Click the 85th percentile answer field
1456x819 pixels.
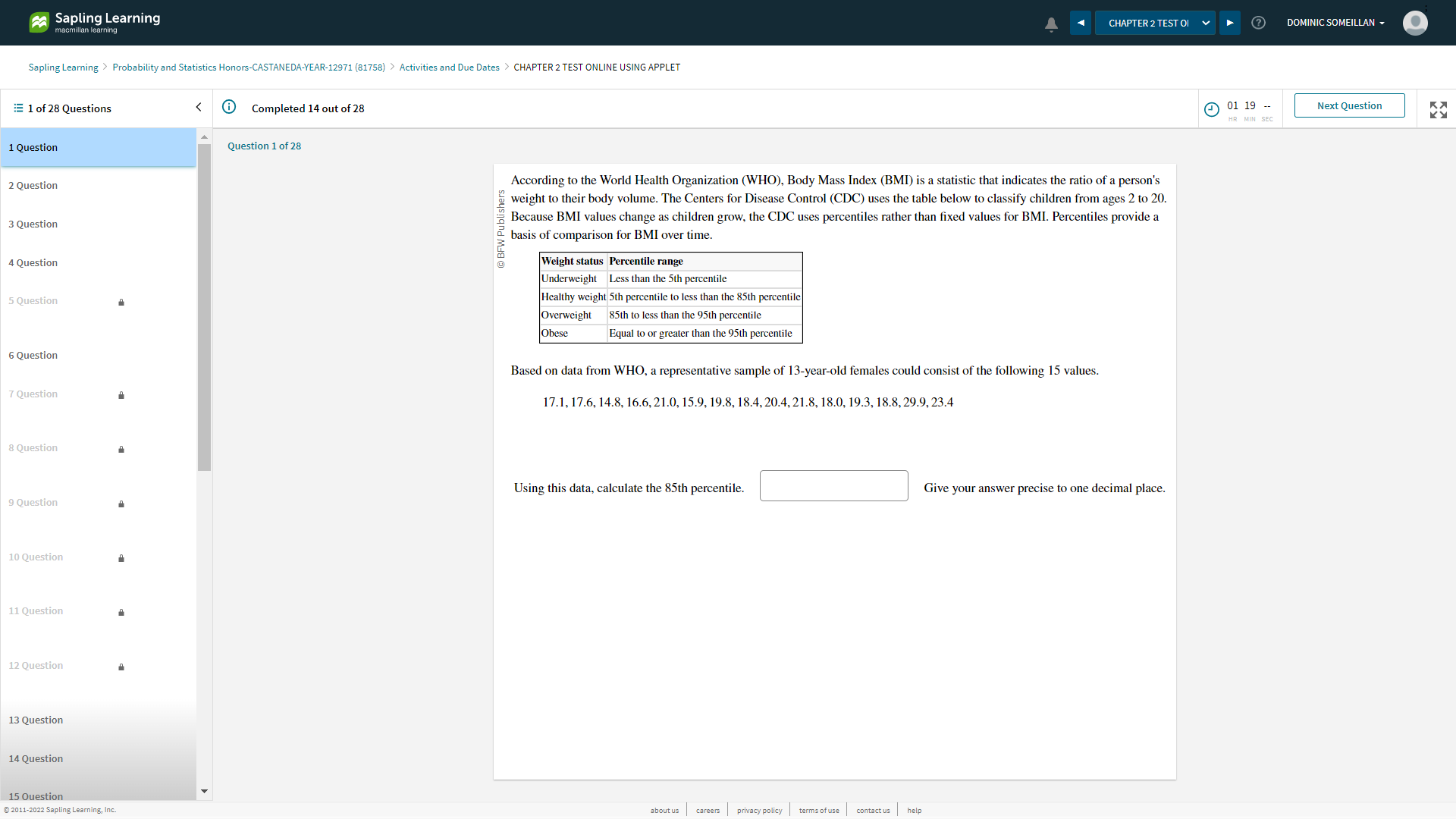click(x=833, y=486)
